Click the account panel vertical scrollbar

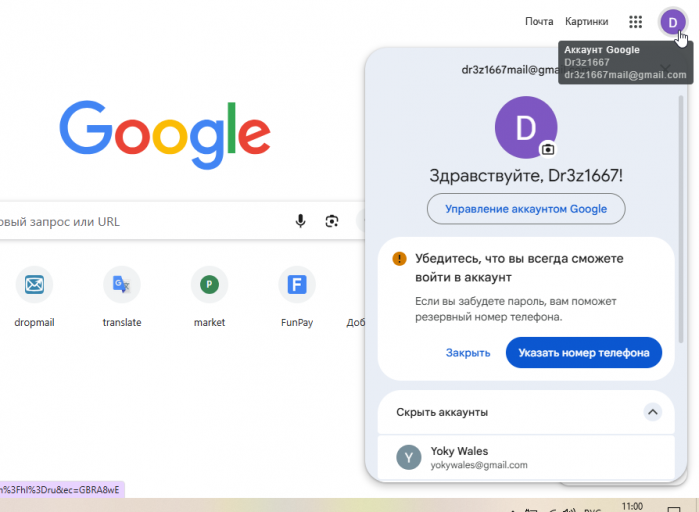tap(681, 219)
